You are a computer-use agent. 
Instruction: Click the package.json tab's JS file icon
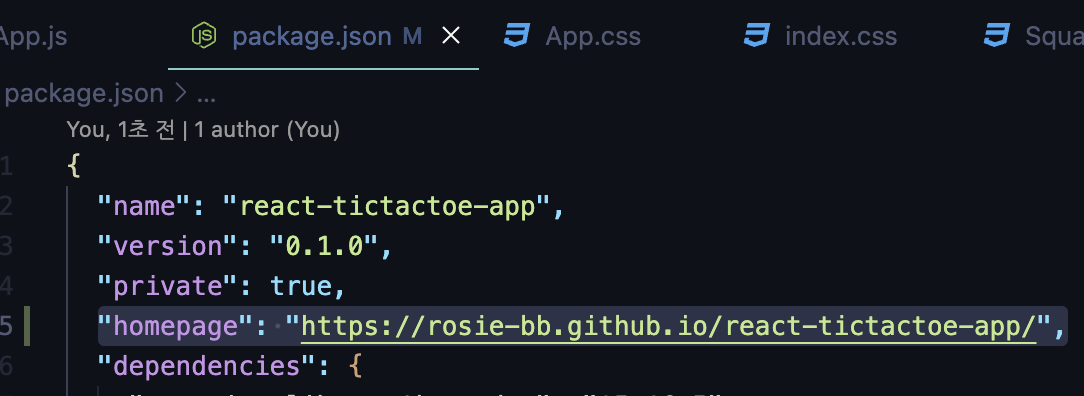(x=204, y=35)
